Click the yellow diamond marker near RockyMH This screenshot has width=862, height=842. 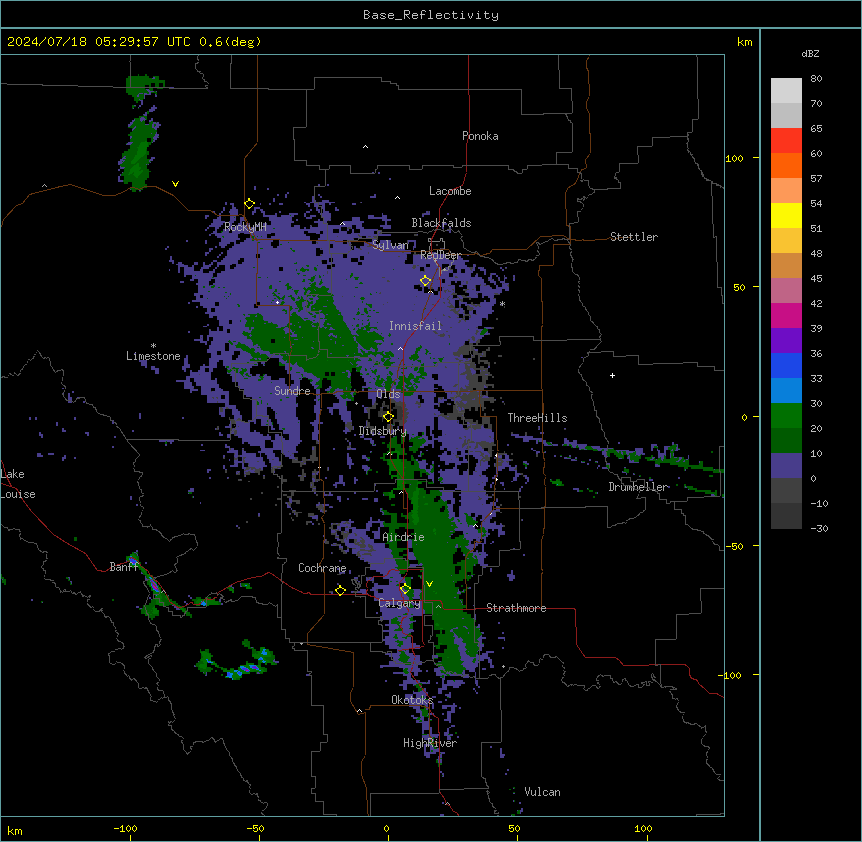pos(250,204)
